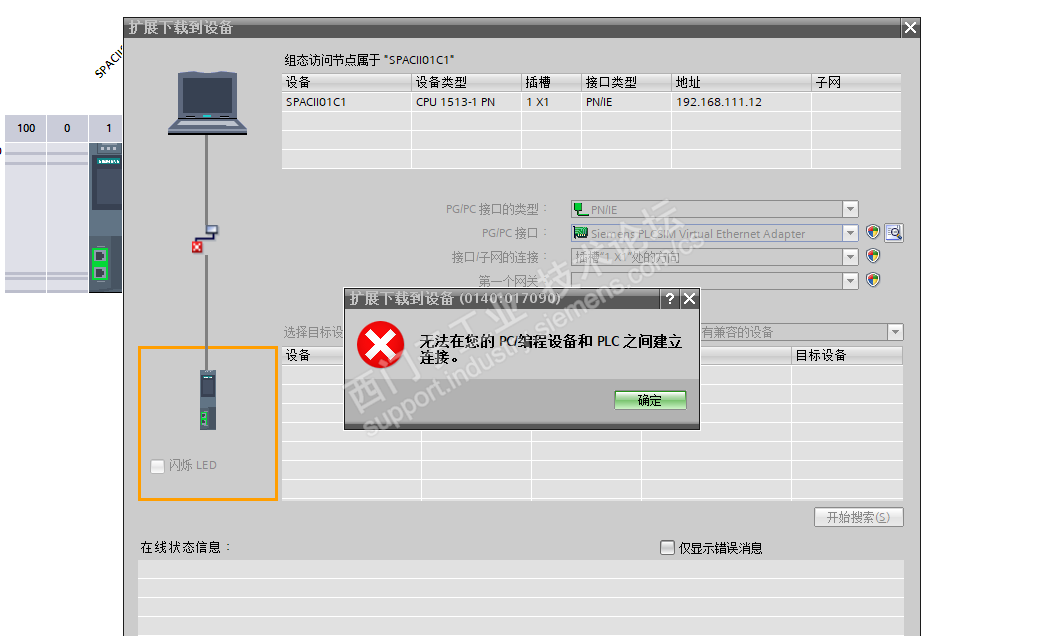Screen dimensions: 1046x636
Task: Close the connection error message dialog
Action: pos(689,298)
